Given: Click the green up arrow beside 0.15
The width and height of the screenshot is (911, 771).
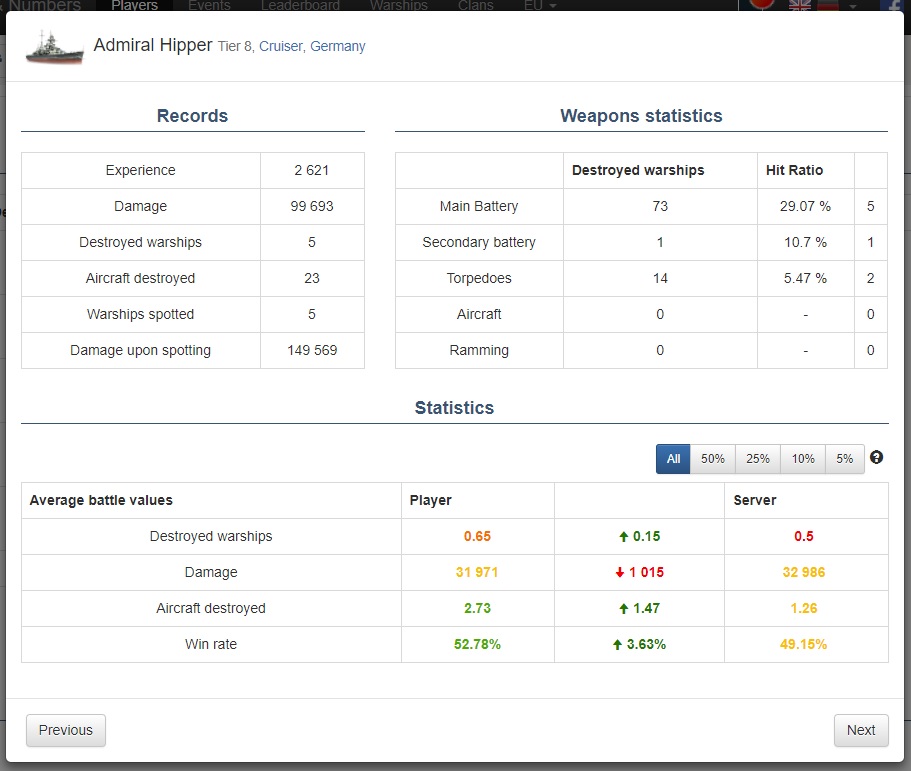Looking at the screenshot, I should [x=623, y=537].
